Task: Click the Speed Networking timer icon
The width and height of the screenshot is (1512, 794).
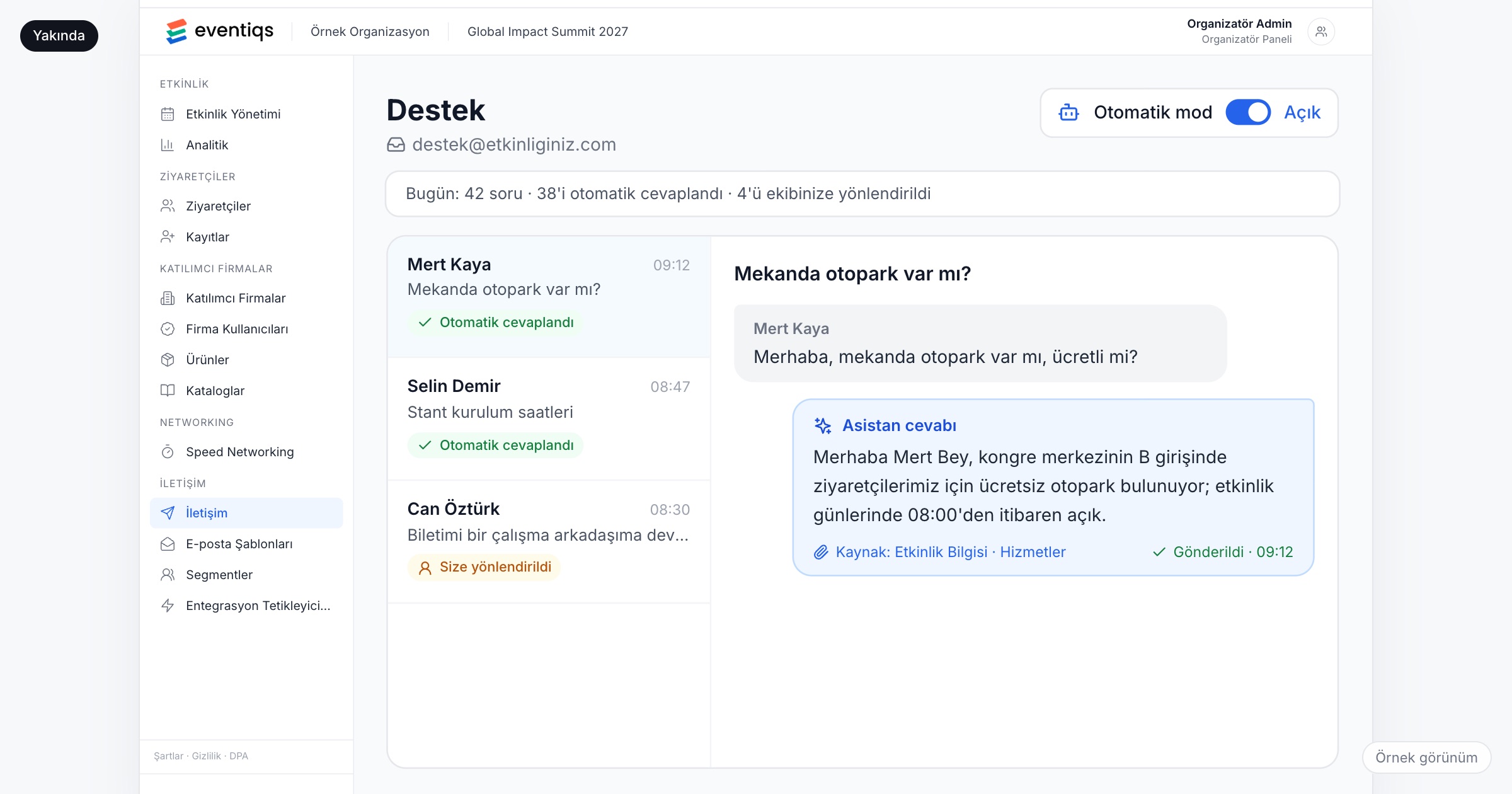Action: [168, 452]
